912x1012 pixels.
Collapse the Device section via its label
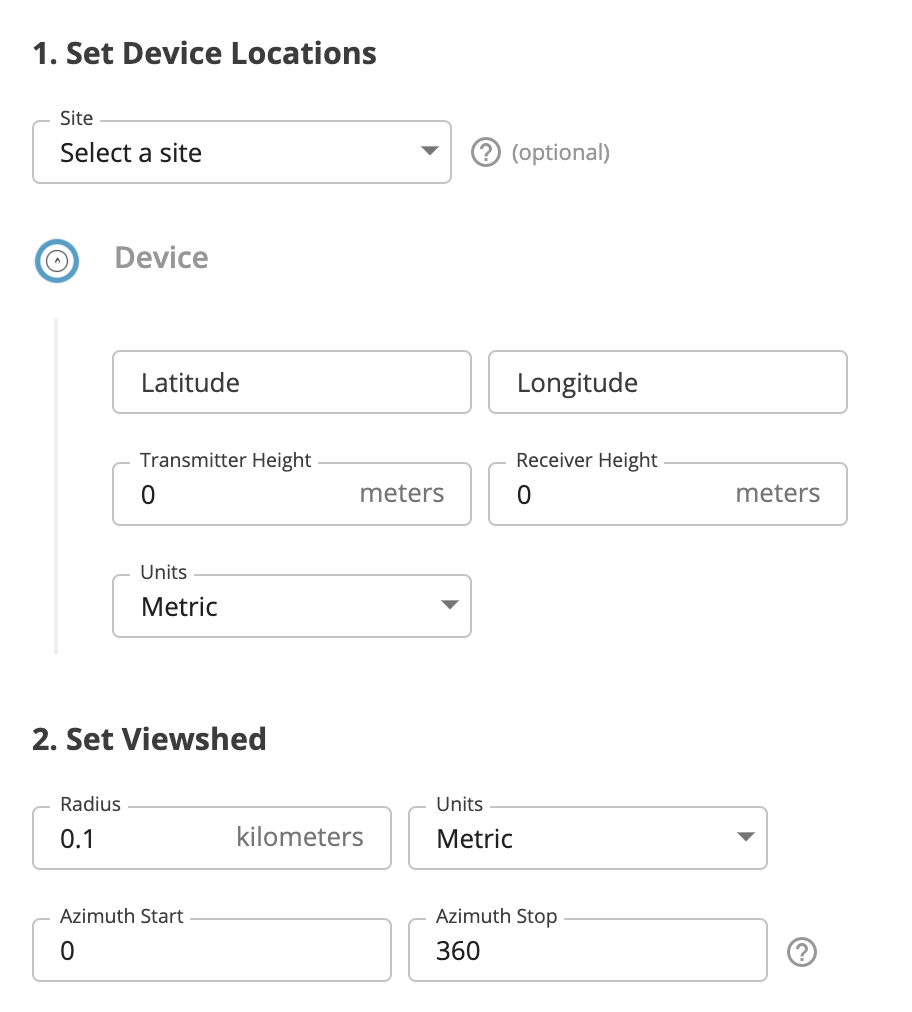[161, 258]
